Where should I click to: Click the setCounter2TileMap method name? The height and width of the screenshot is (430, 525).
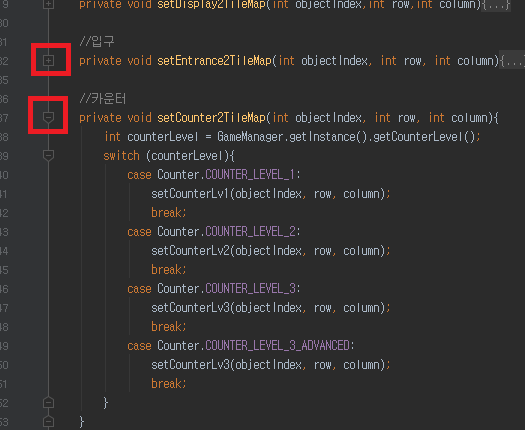coord(211,118)
